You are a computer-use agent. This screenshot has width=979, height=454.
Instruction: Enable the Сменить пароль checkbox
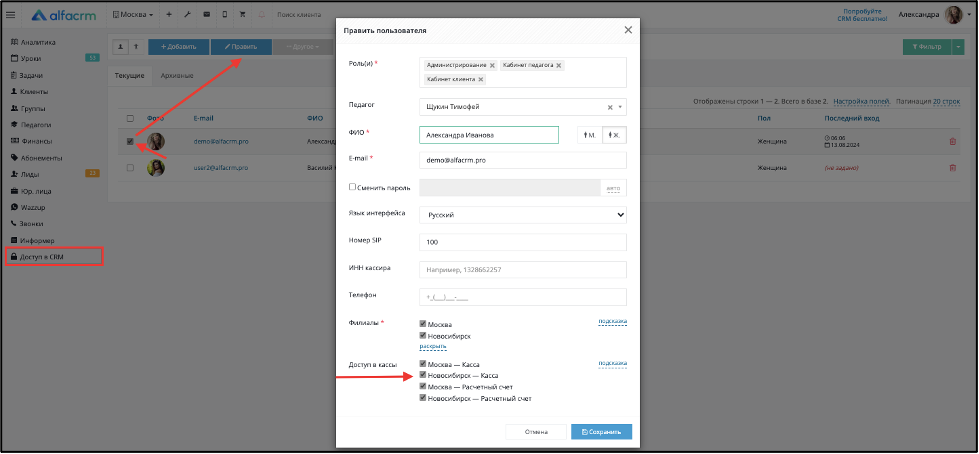tap(352, 187)
